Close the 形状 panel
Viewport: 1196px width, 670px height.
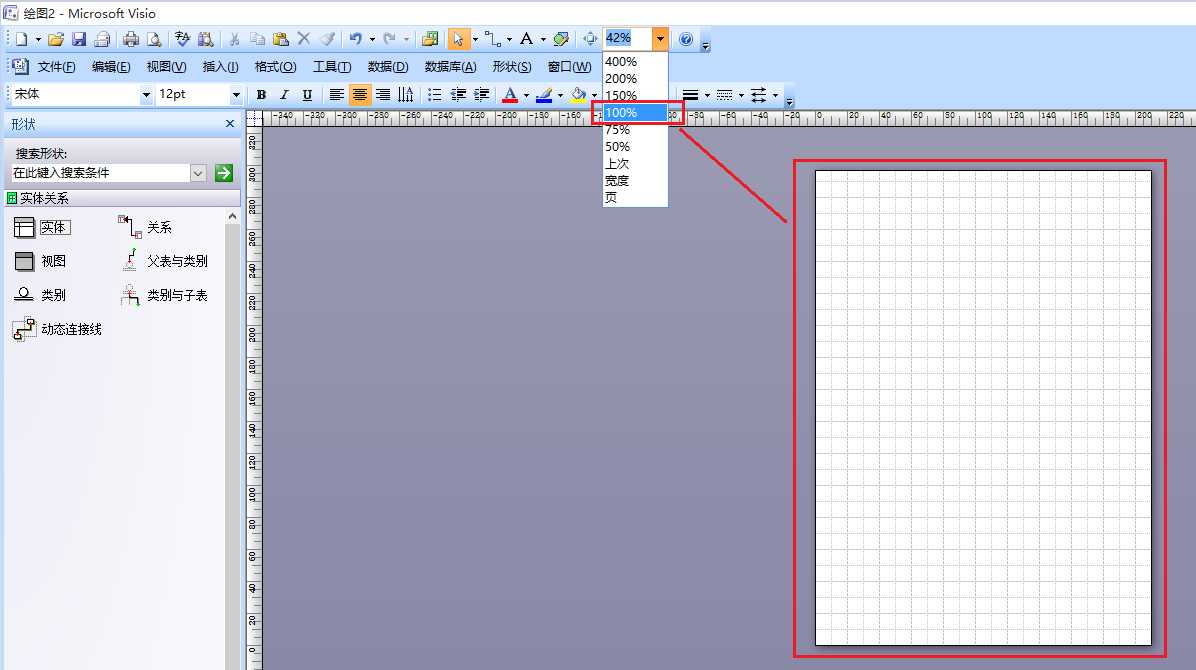pos(230,123)
